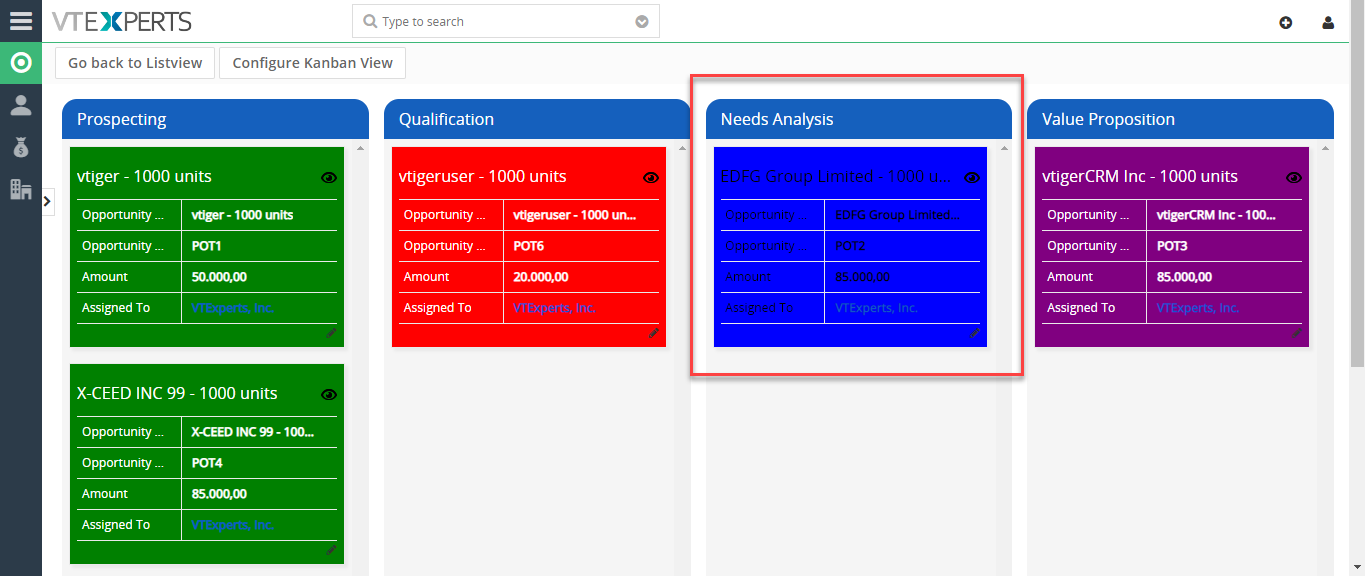This screenshot has height=576, width=1365.
Task: Click opportunity number POT6
Action: [529, 246]
